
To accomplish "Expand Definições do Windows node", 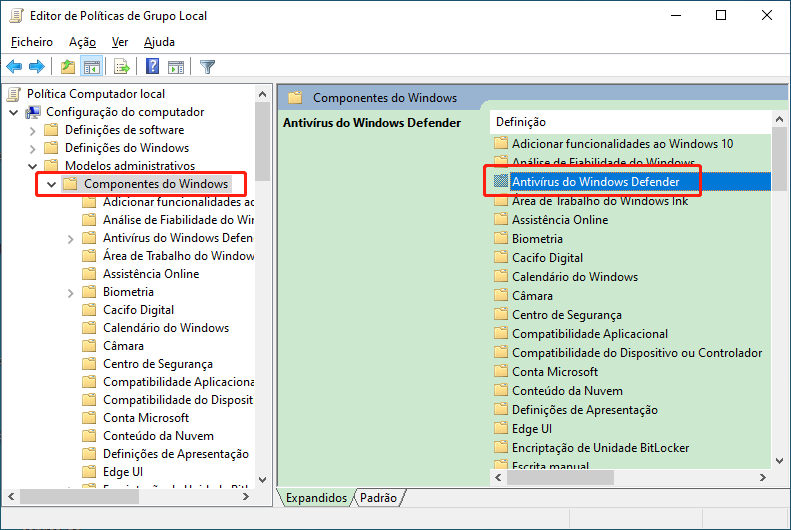I will coord(33,149).
